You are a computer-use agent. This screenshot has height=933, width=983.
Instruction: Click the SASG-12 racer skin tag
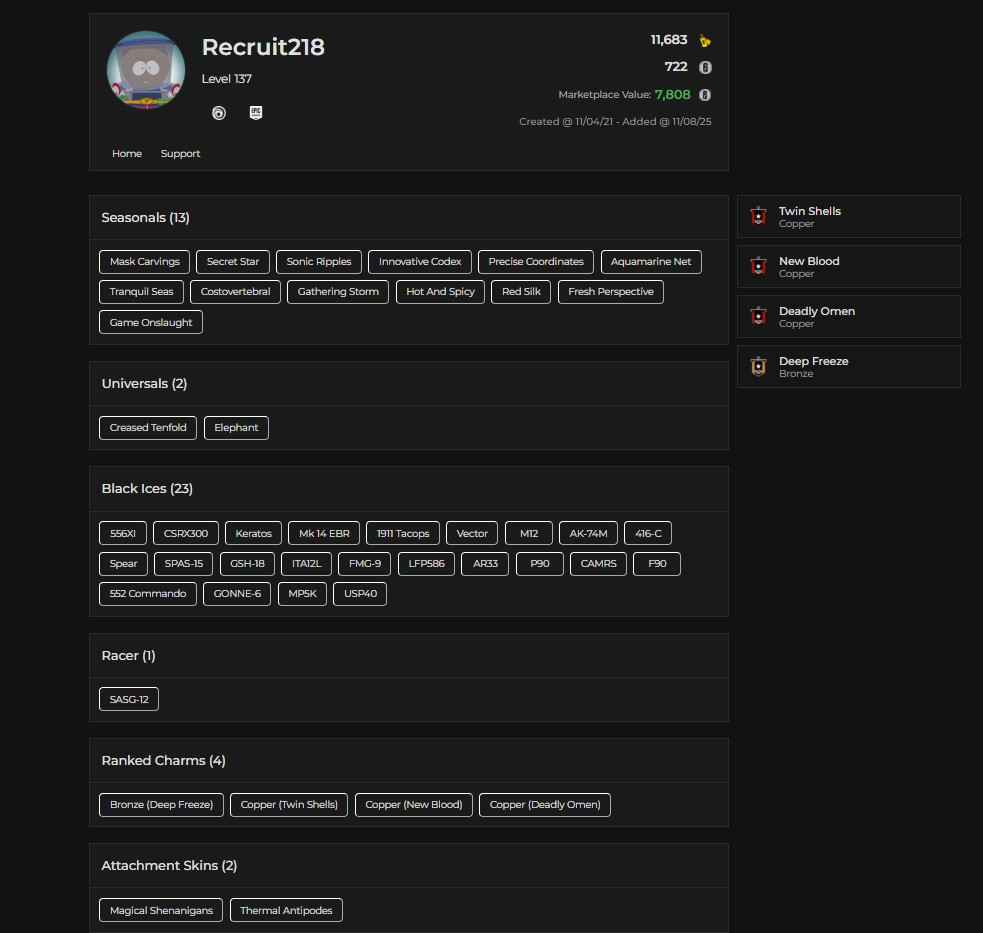pyautogui.click(x=129, y=700)
